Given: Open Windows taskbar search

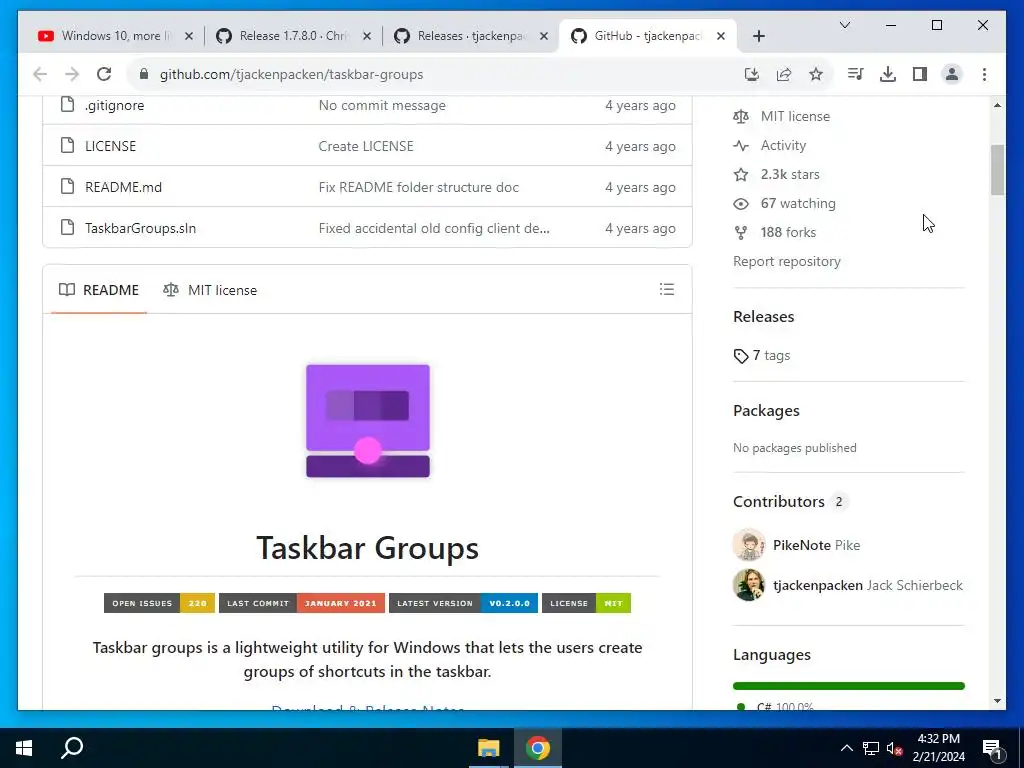Looking at the screenshot, I should (x=72, y=748).
